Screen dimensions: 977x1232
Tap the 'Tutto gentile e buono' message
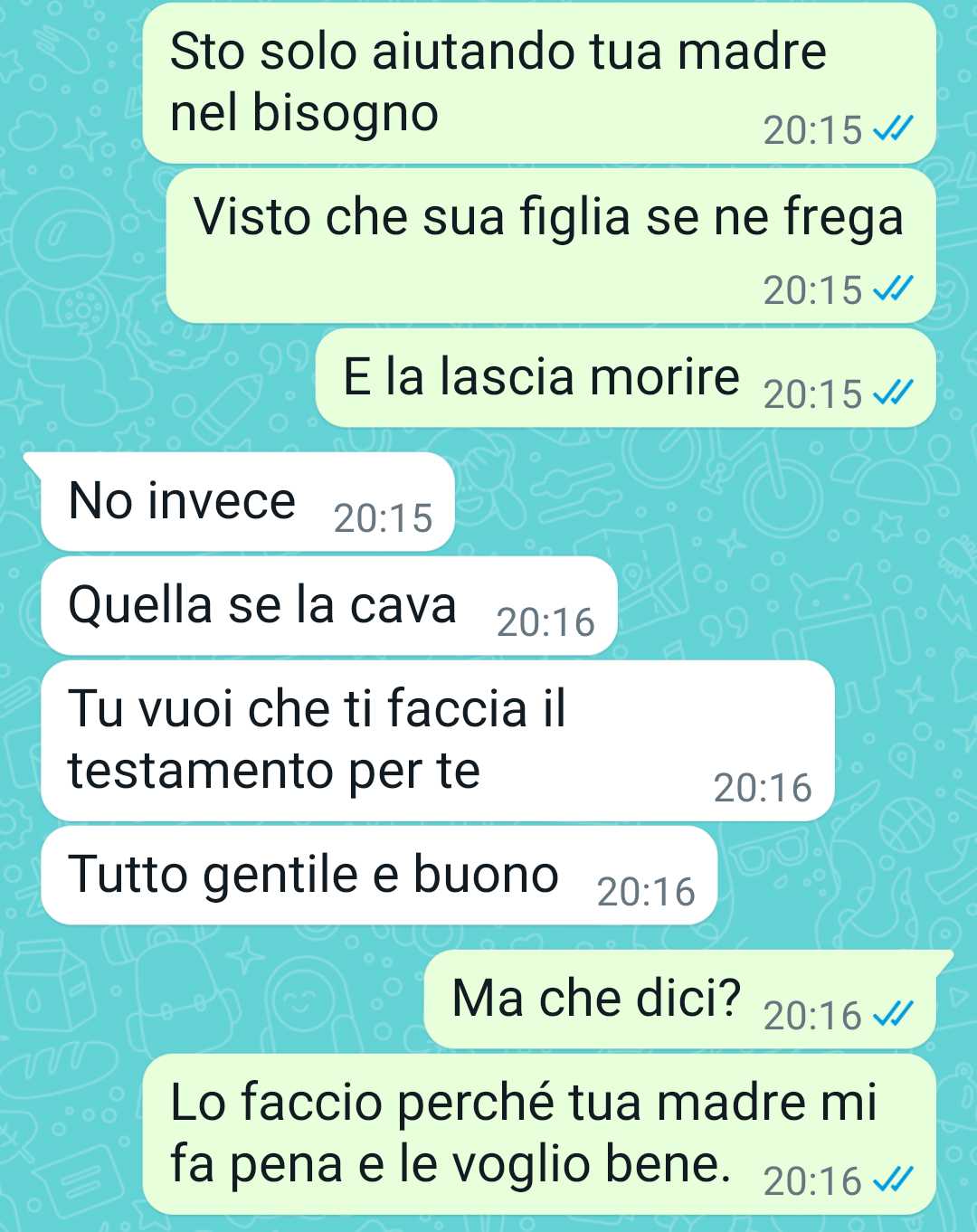[379, 876]
